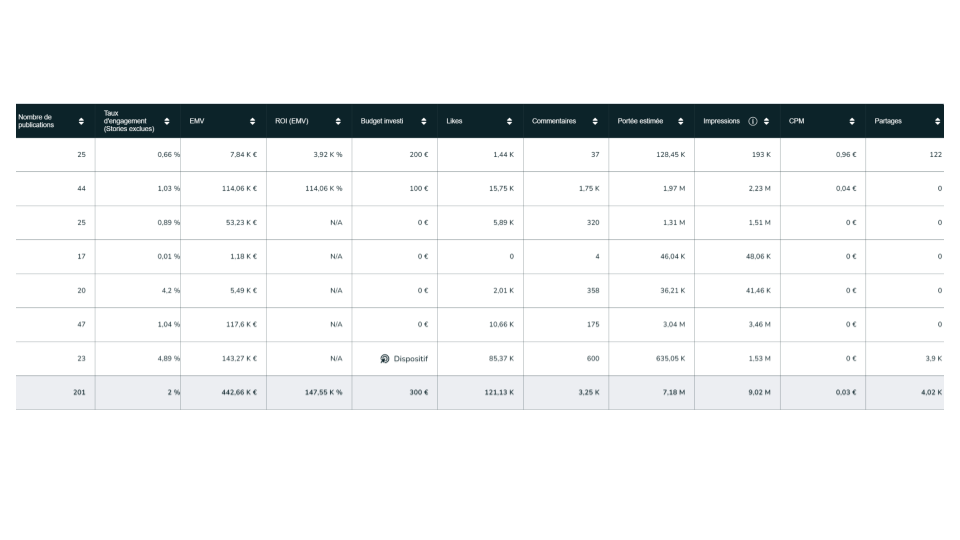Sort by CPM column arrows
The image size is (960, 540).
852,121
